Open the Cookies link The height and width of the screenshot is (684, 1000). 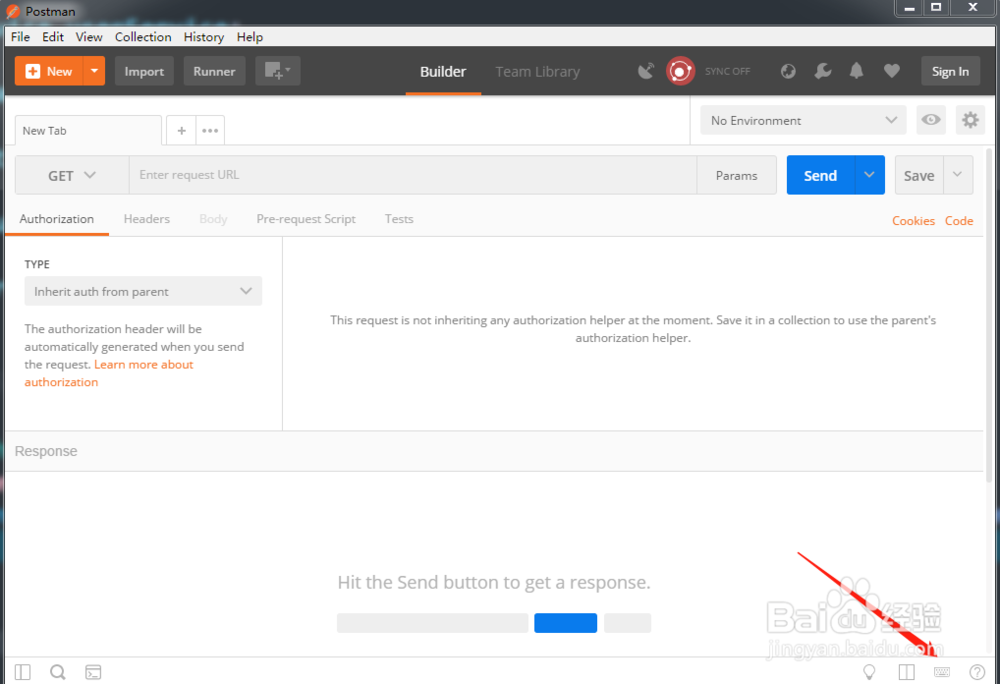(x=913, y=221)
